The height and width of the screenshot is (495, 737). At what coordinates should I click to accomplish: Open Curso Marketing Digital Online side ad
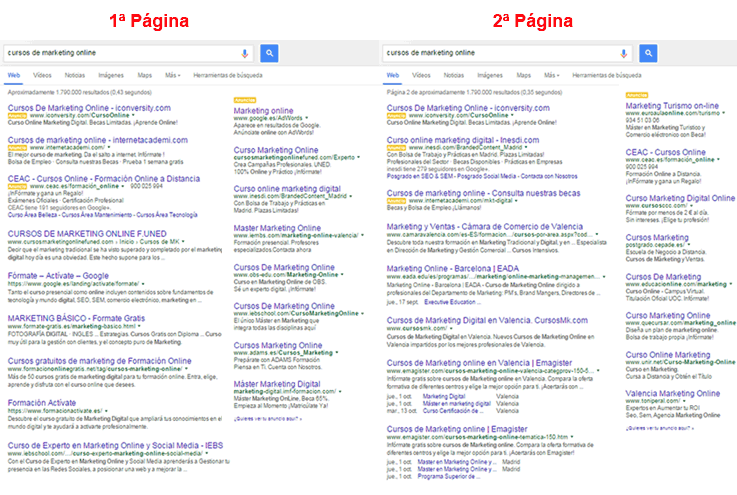coord(680,198)
